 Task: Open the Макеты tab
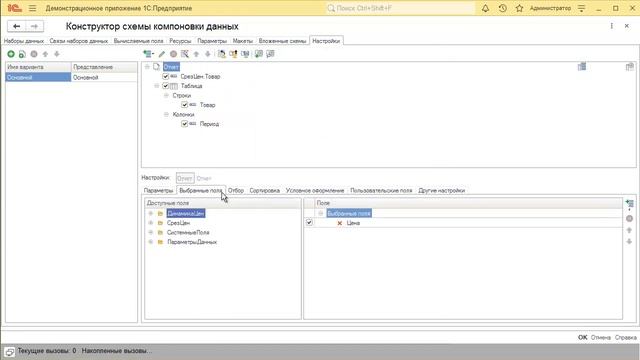(242, 41)
